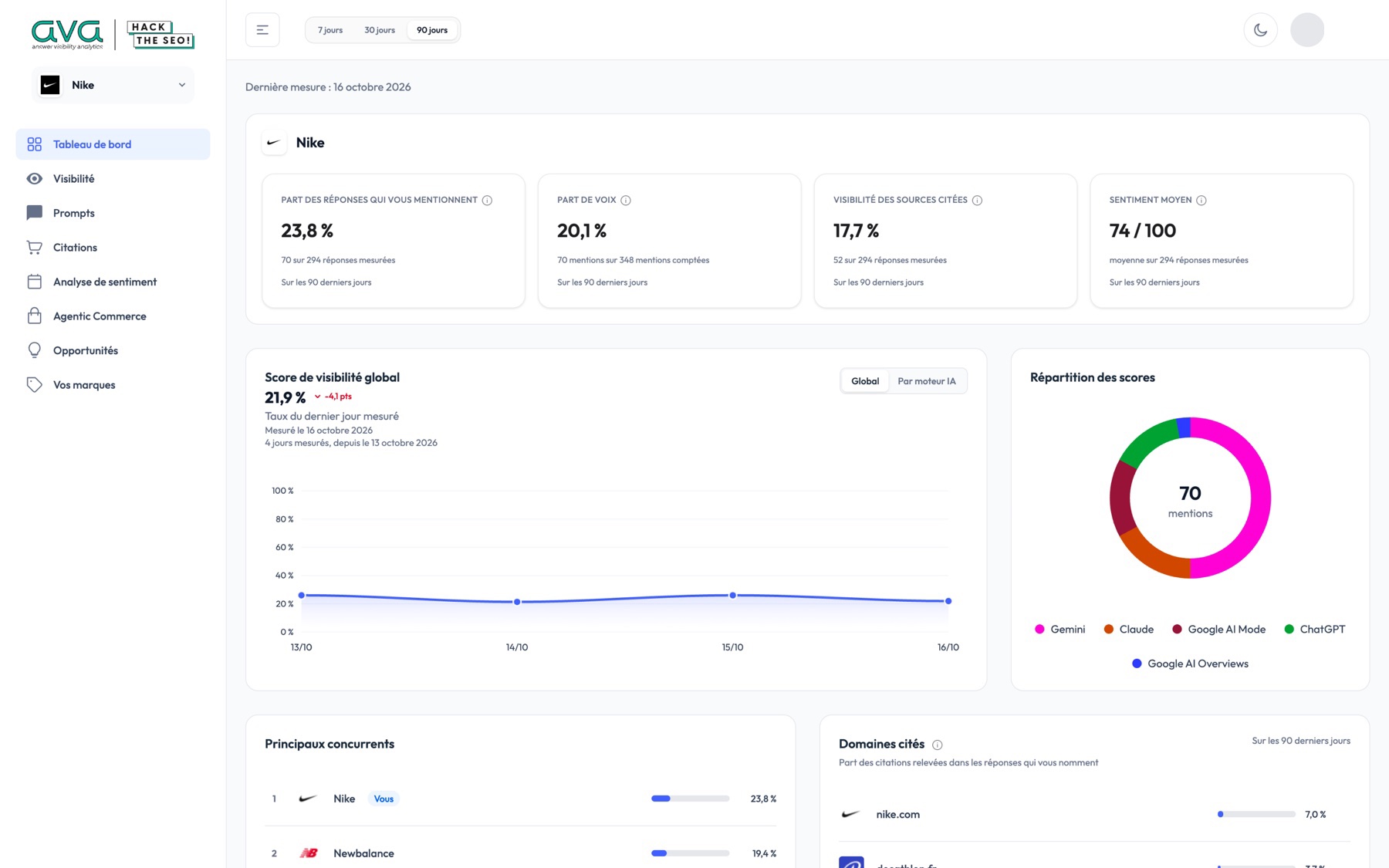Click the Citations cart icon
This screenshot has width=1389, height=868.
click(35, 248)
